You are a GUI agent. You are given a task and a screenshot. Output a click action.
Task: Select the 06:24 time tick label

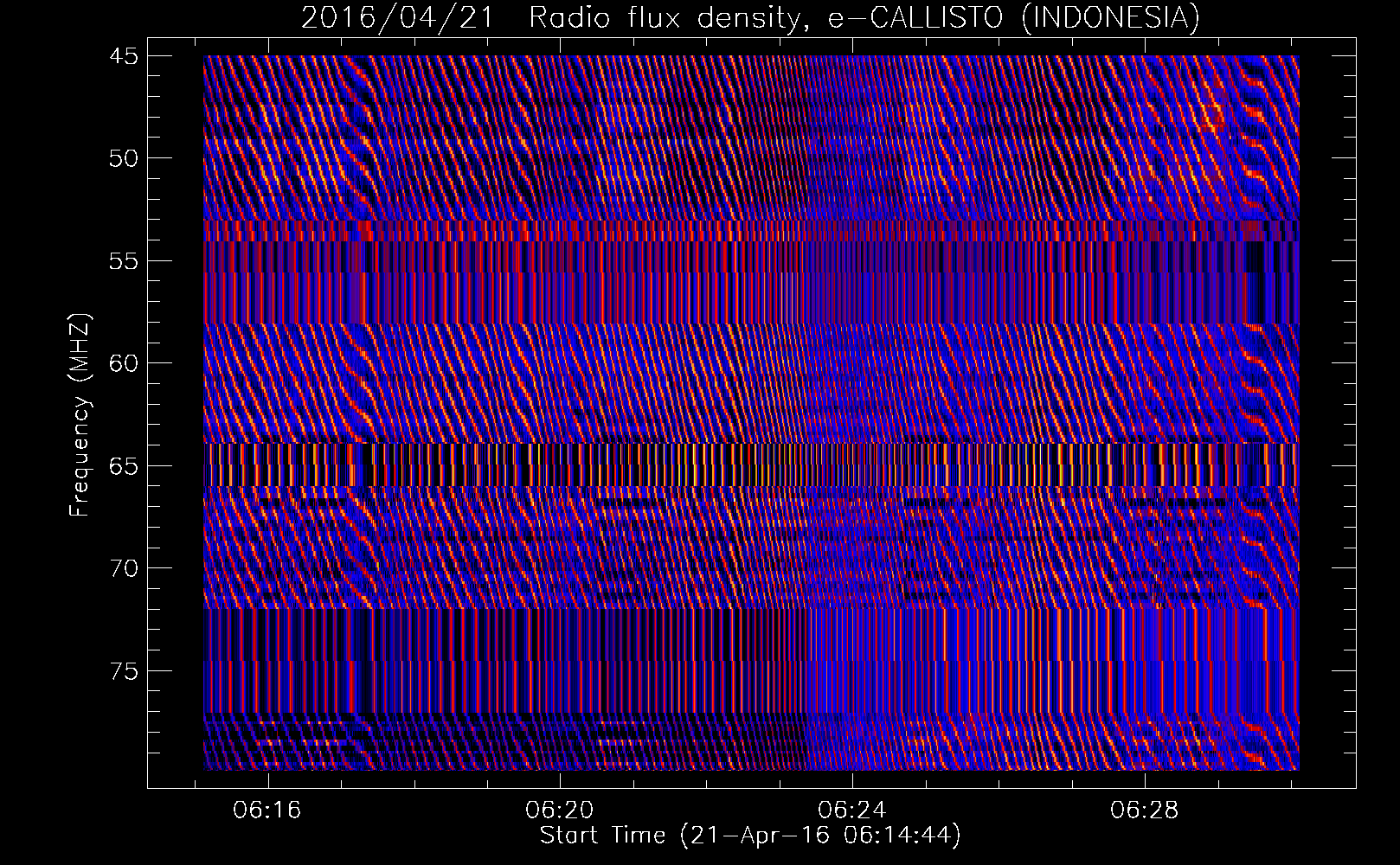(x=852, y=811)
